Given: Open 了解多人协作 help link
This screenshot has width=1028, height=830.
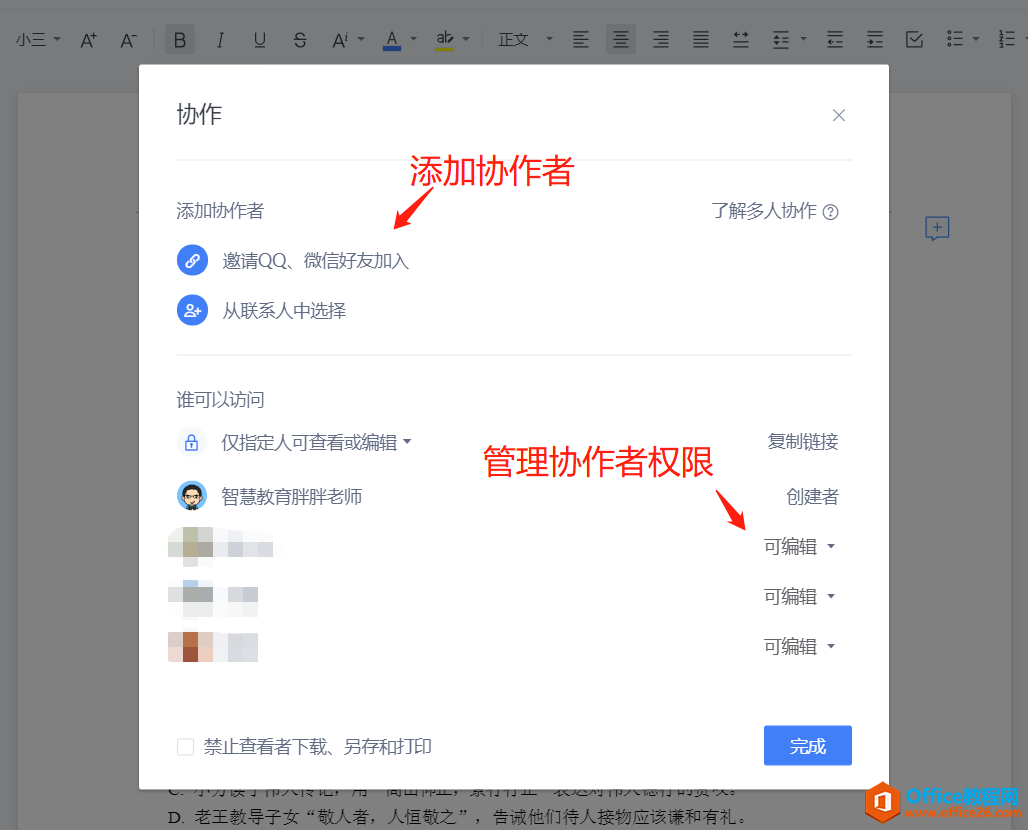Looking at the screenshot, I should [x=764, y=211].
